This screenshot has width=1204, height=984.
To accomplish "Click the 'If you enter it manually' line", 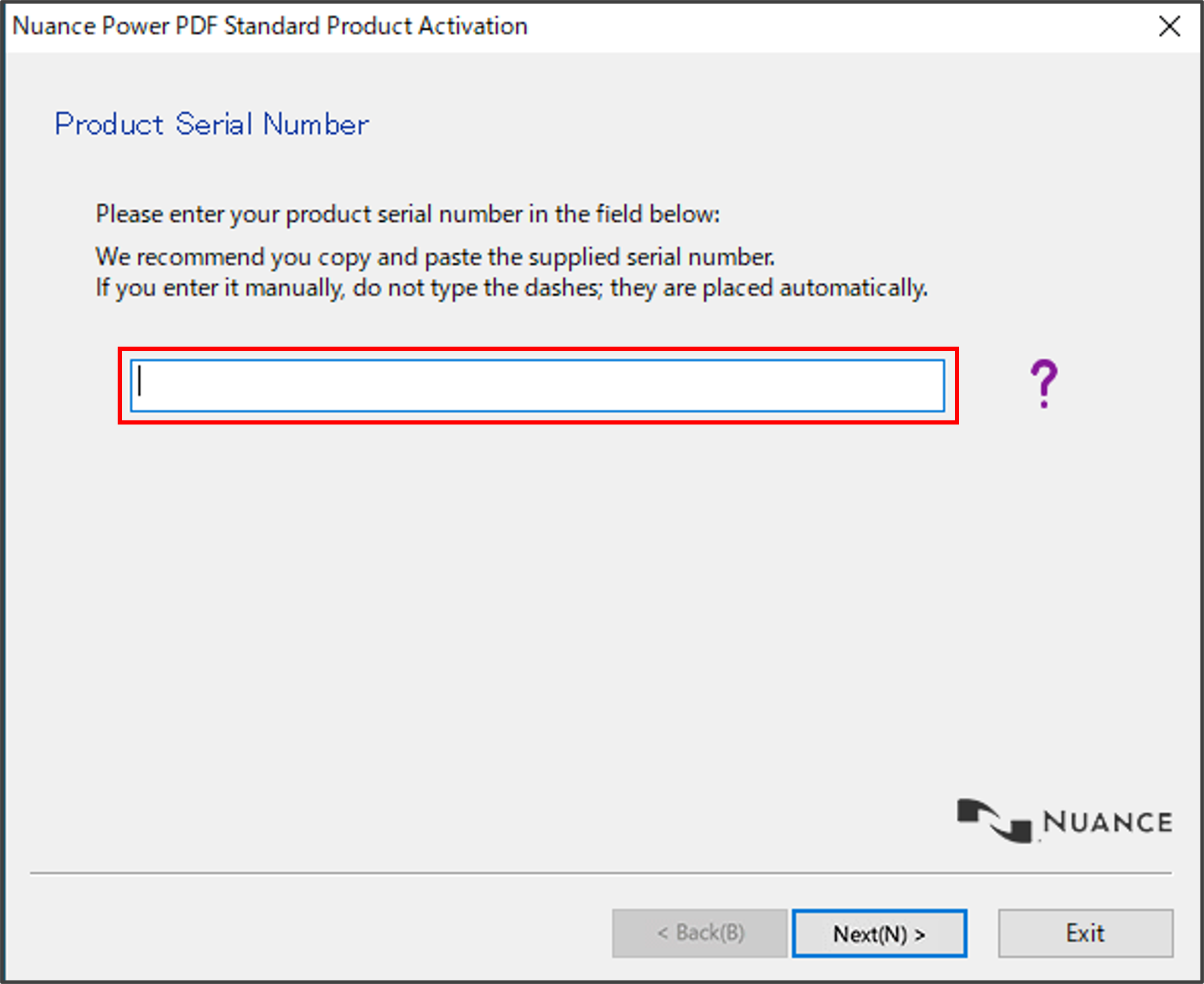I will tap(511, 288).
